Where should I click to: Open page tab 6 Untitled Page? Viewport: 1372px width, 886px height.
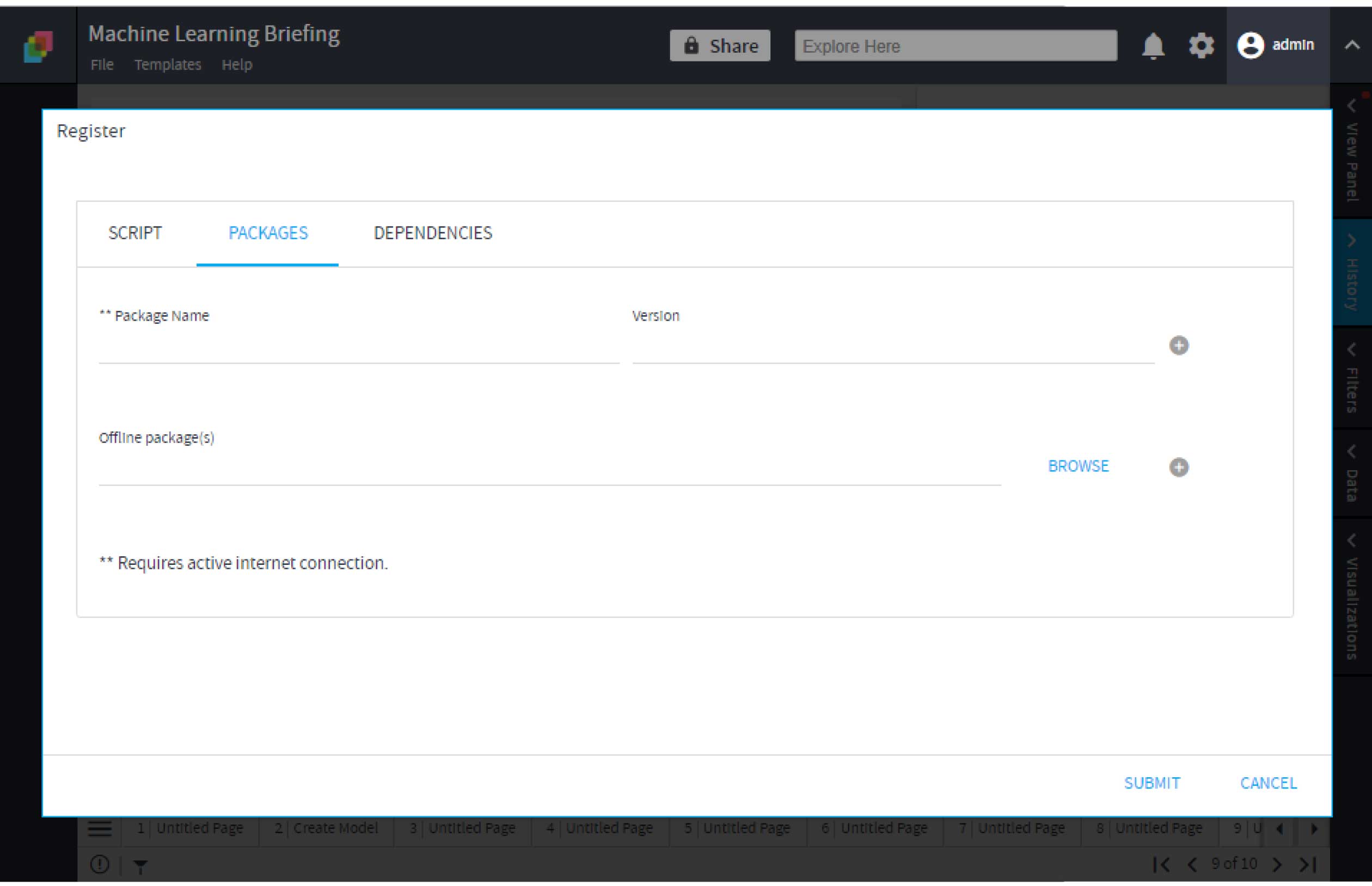(x=875, y=828)
